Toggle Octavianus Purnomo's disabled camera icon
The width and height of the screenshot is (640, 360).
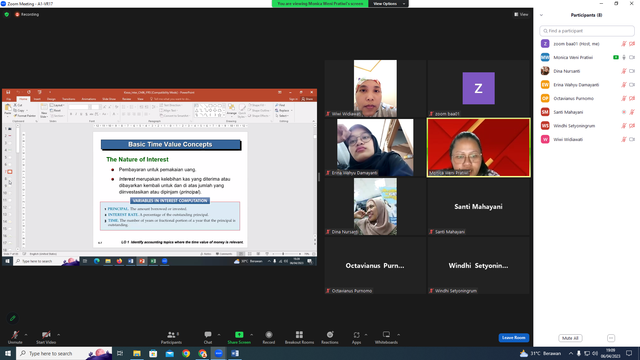tap(632, 98)
